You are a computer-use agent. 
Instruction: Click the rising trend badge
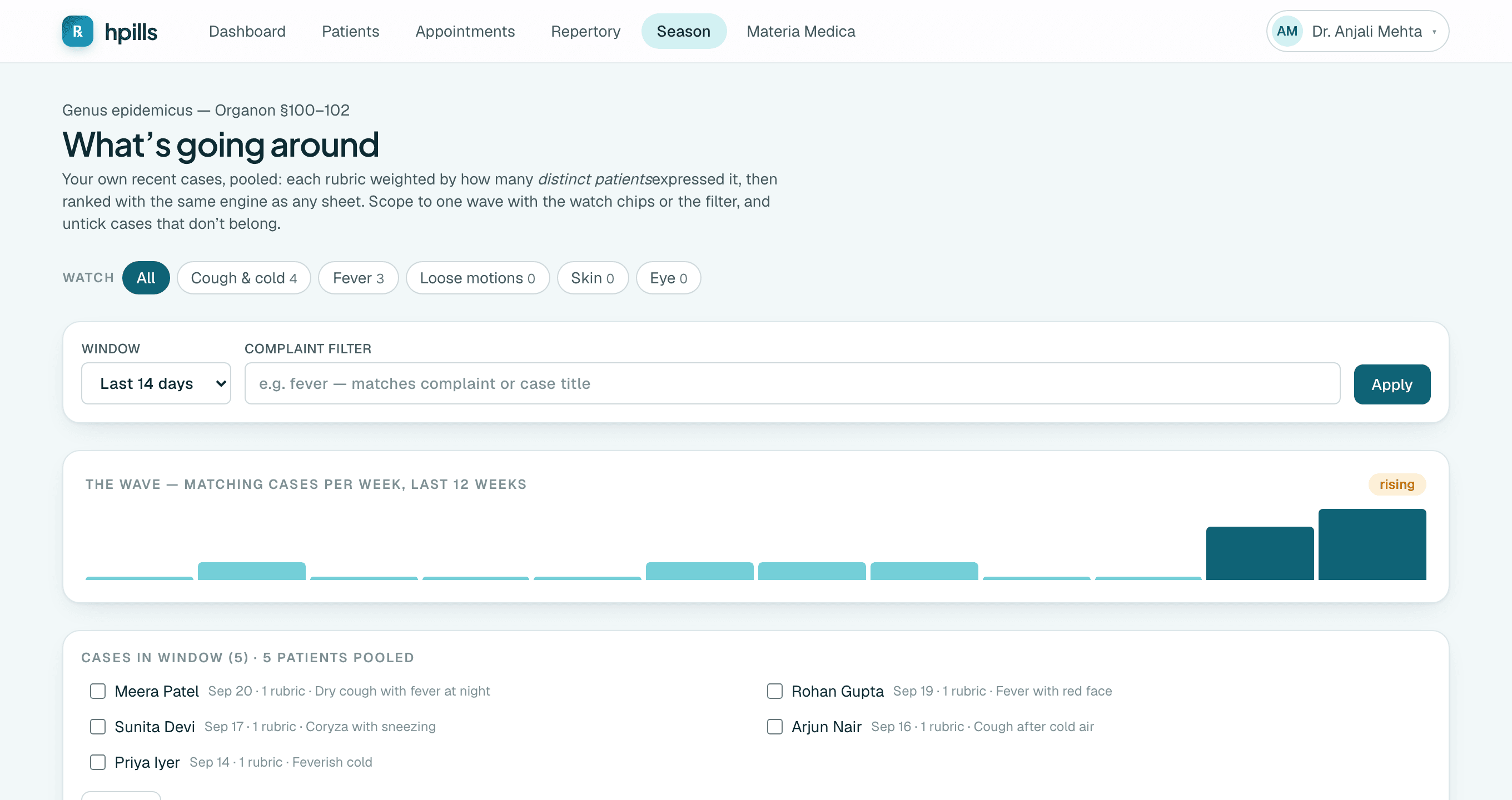pyautogui.click(x=1396, y=484)
